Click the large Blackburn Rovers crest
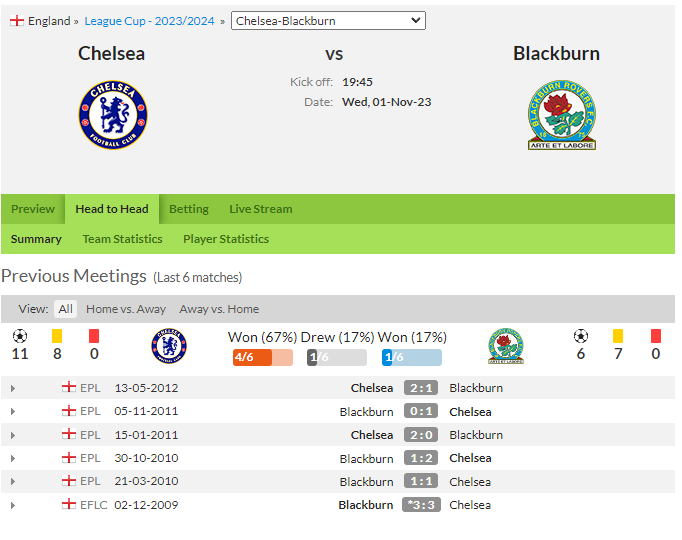682x540 pixels. [x=562, y=115]
